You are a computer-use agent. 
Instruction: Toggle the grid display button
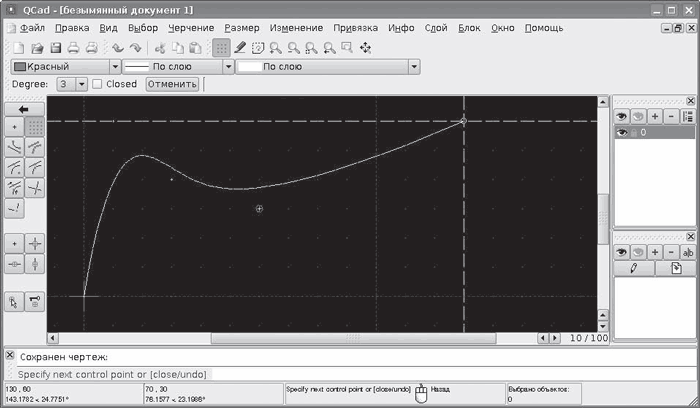point(222,47)
